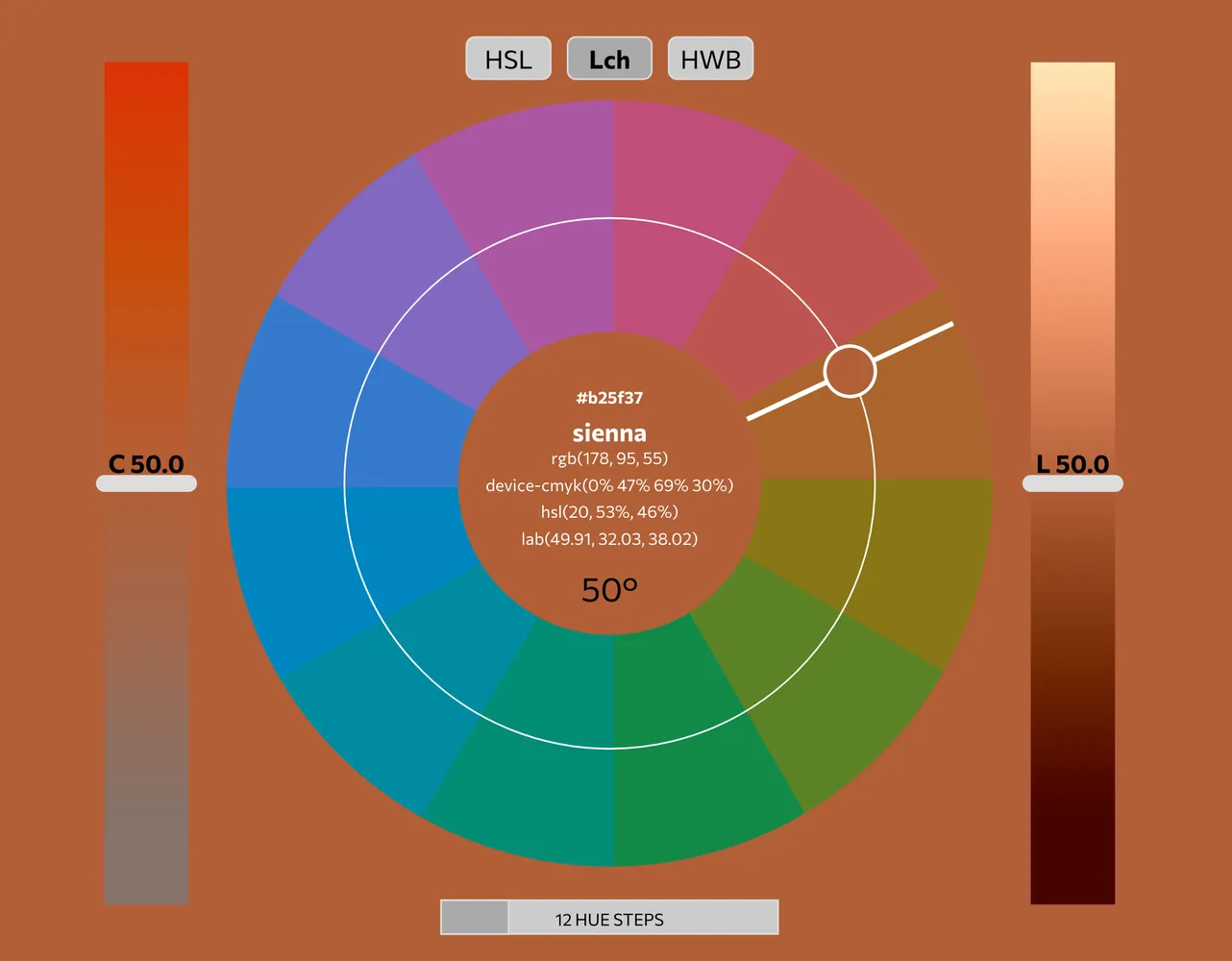Click the Lightness slider labeled L 50.0
The width and height of the screenshot is (1232, 961).
pos(1072,480)
